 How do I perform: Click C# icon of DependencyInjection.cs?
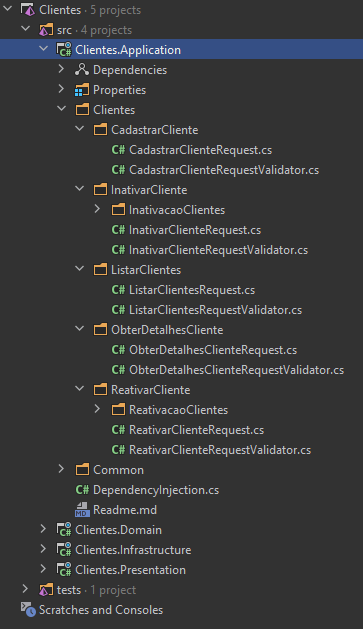tap(82, 490)
